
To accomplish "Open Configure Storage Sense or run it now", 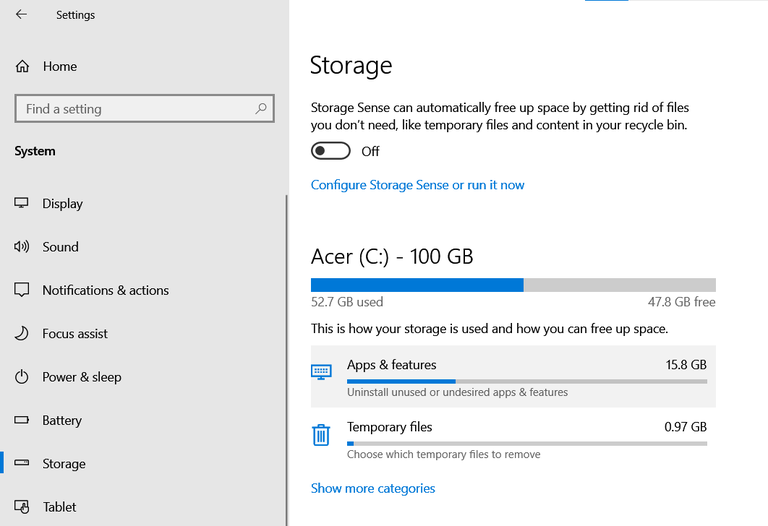I will pos(417,185).
